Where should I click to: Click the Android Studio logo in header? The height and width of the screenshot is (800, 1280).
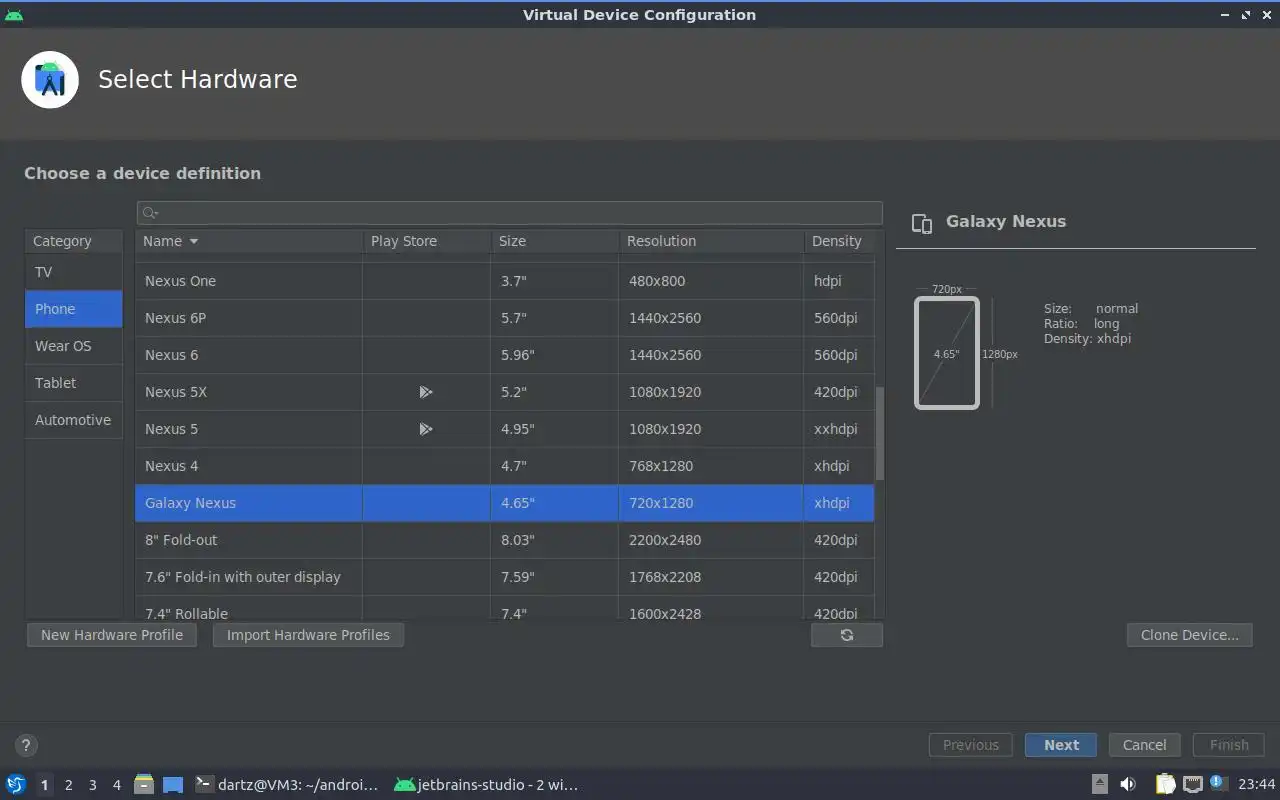[50, 80]
